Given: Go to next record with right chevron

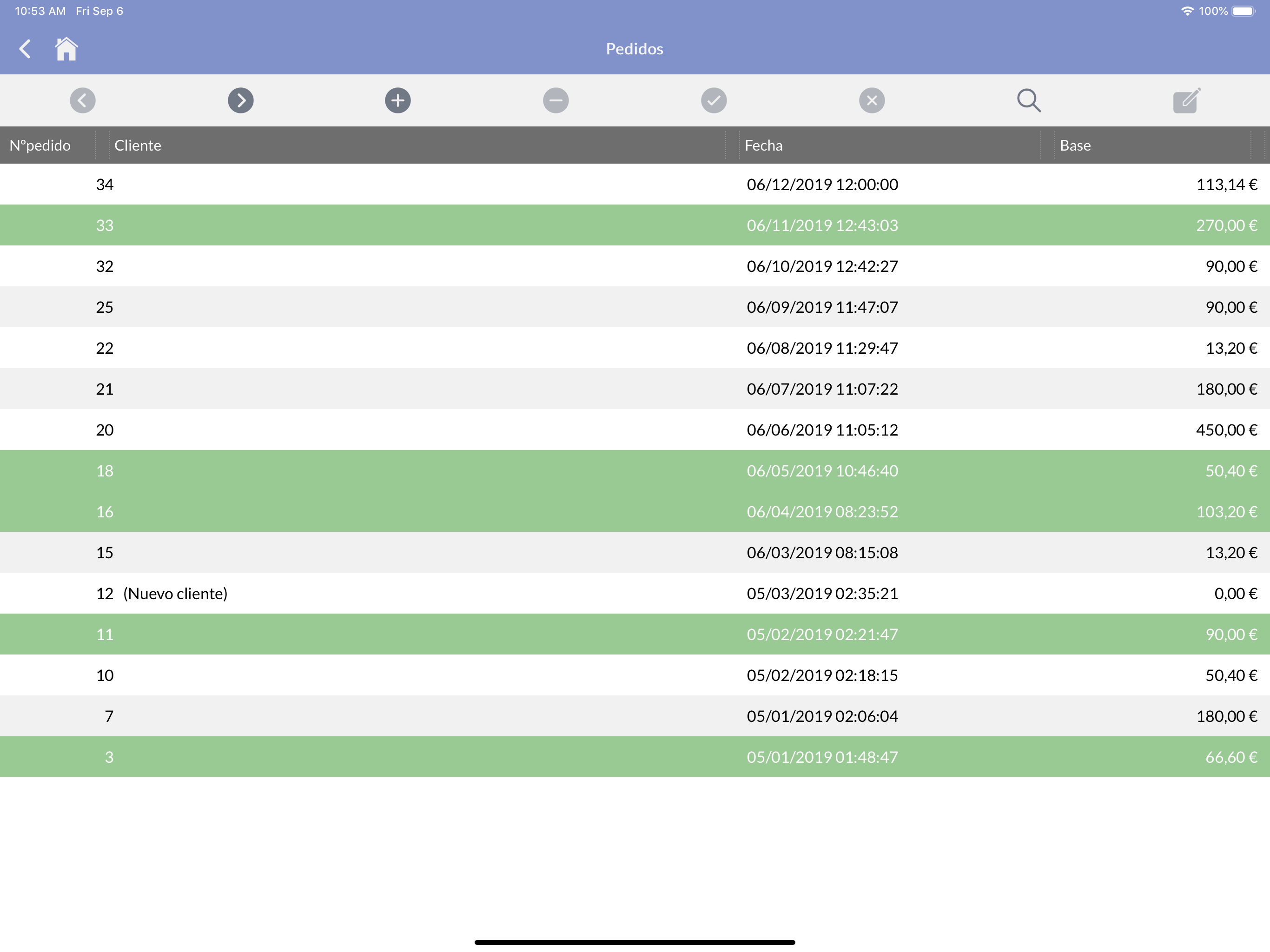Looking at the screenshot, I should 240,100.
